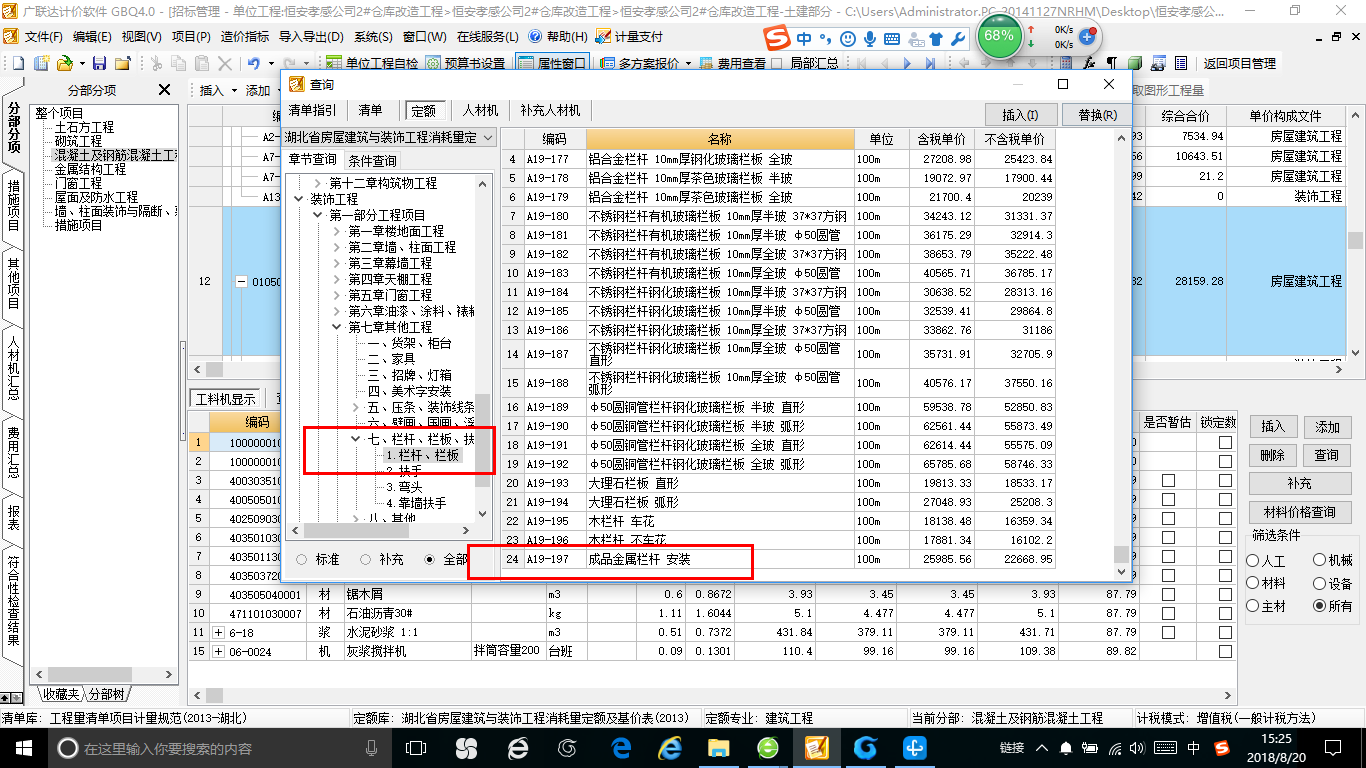Viewport: 1366px width, 768px height.
Task: Select the 补充 radio button
Action: (x=366, y=560)
